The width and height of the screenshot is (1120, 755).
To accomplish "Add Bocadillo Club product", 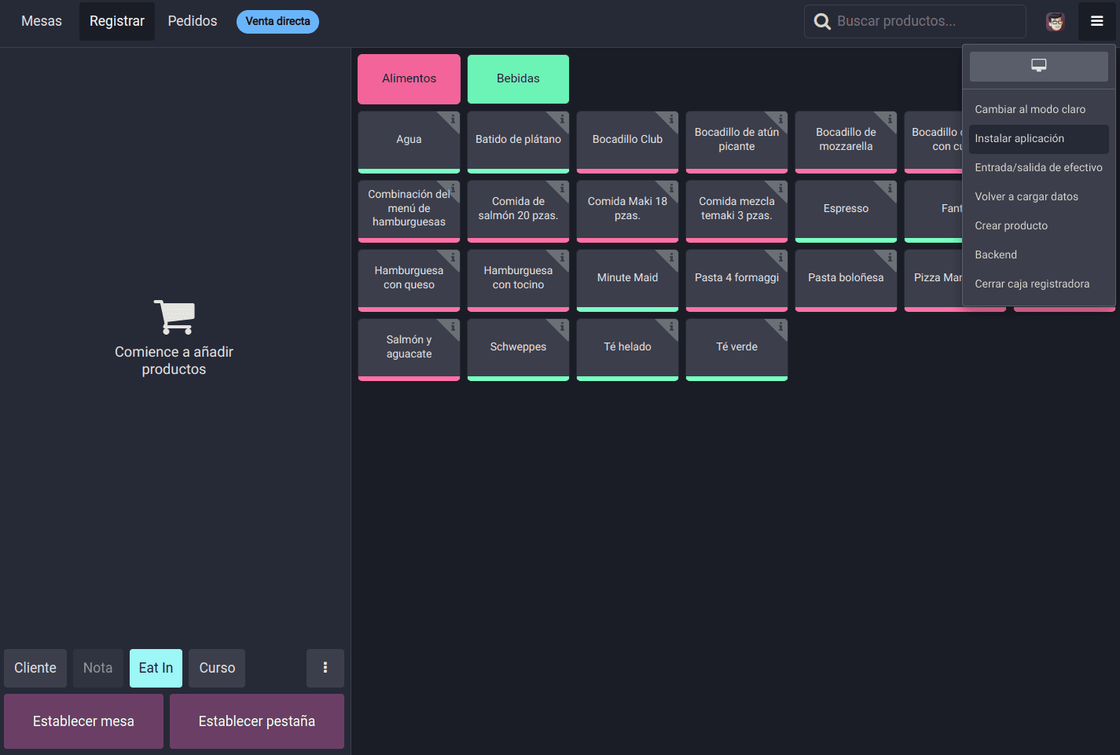I will point(627,141).
